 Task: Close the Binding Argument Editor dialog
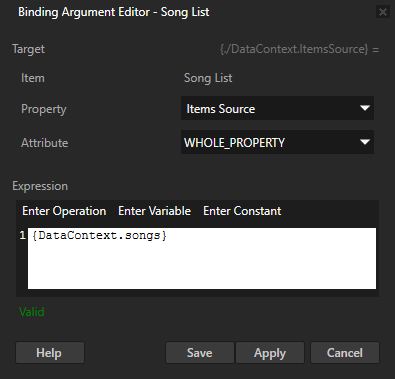pos(383,12)
